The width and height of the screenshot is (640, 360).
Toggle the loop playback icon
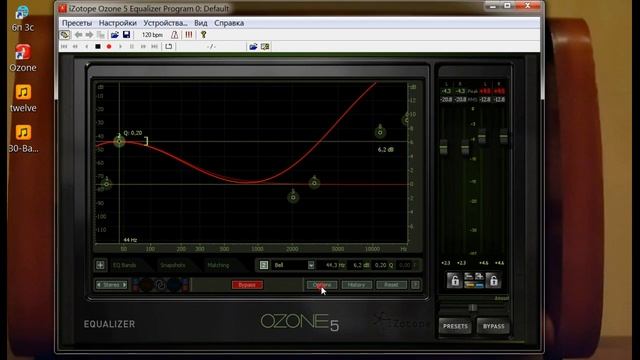(169, 47)
